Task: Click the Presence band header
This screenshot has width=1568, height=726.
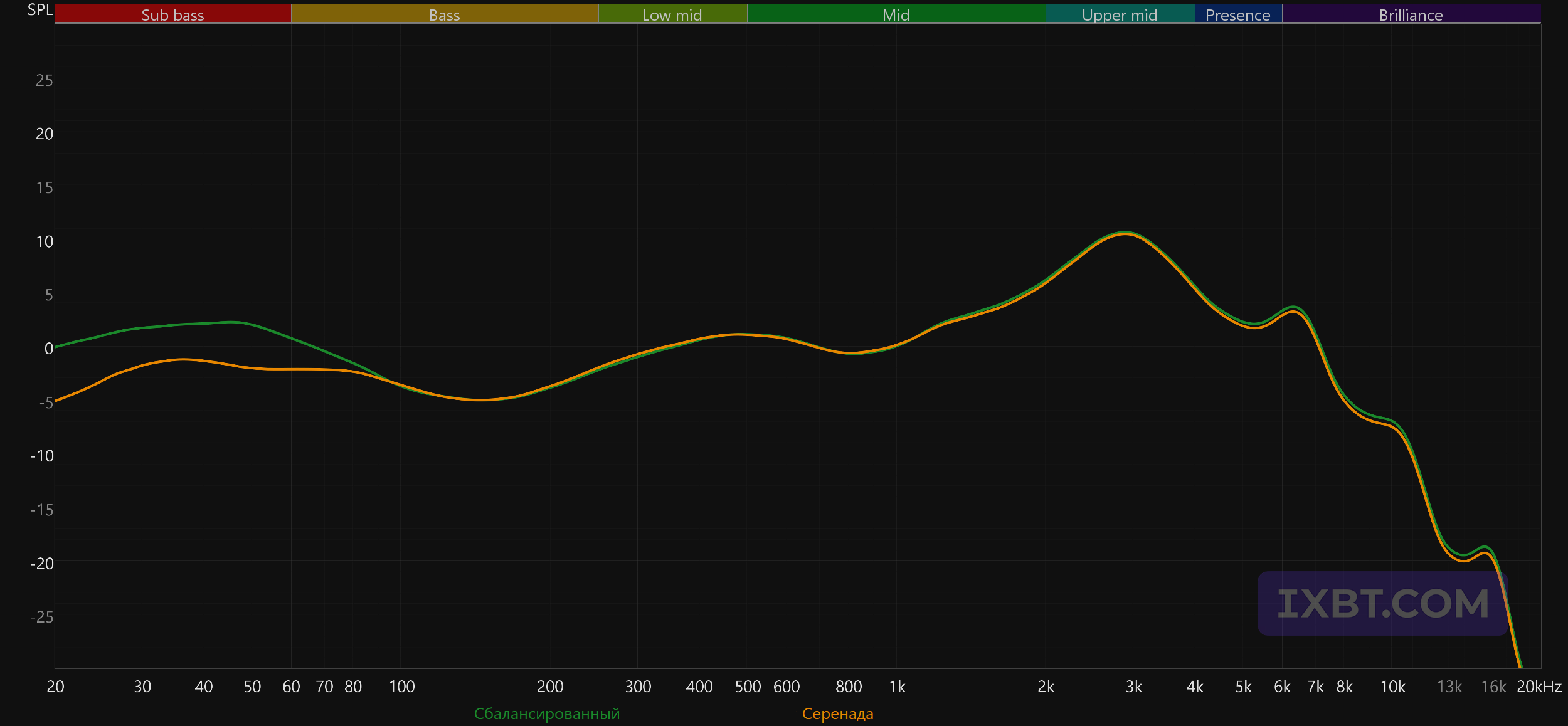Action: click(x=1237, y=14)
